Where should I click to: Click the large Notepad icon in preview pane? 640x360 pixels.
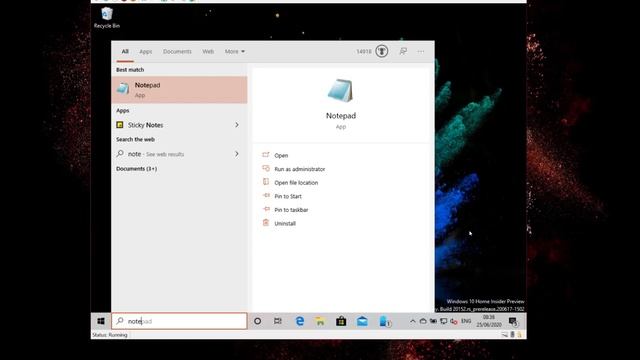pos(340,90)
